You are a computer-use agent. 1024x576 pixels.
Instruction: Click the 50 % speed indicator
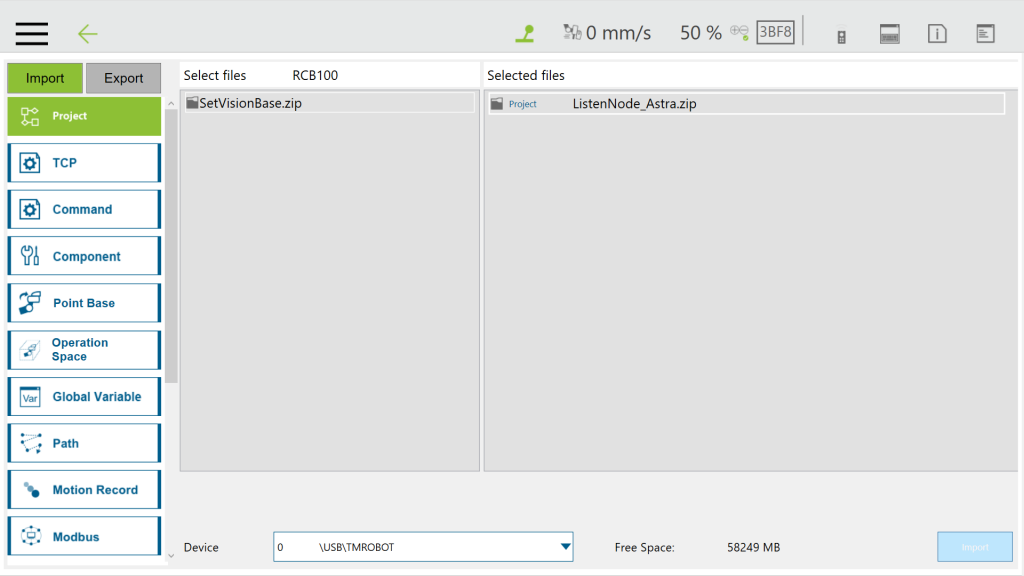pos(700,33)
